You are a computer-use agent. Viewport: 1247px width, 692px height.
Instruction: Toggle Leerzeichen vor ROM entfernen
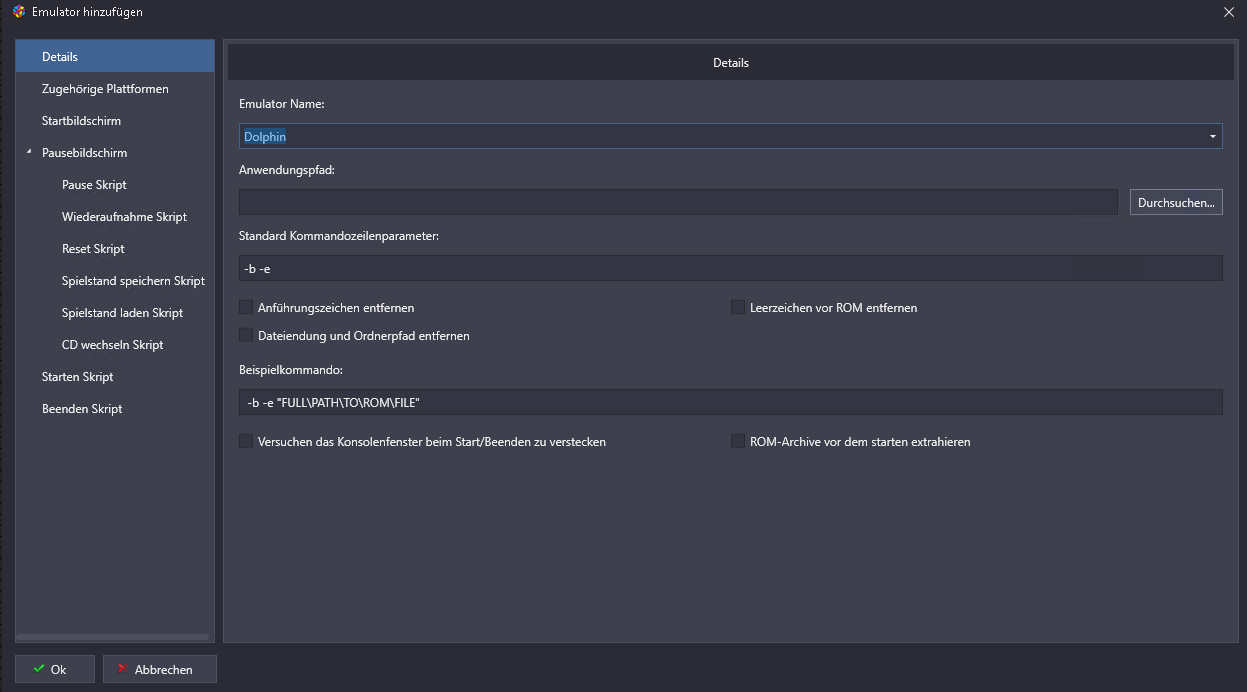coord(738,308)
